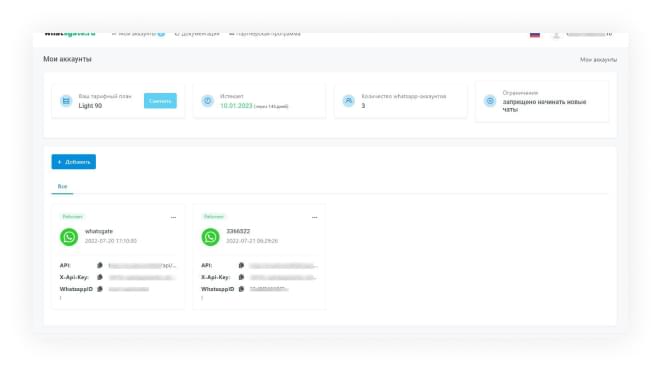Open the three-dot menu on 3366322 card
661x371 pixels.
coord(314,218)
